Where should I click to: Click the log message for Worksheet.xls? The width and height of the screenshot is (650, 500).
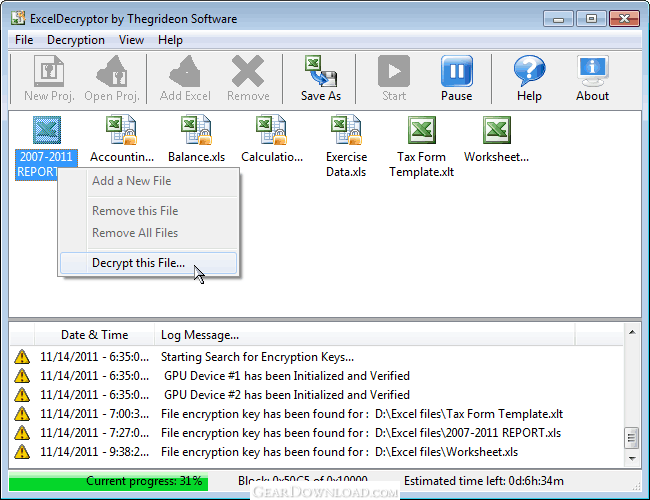340,452
